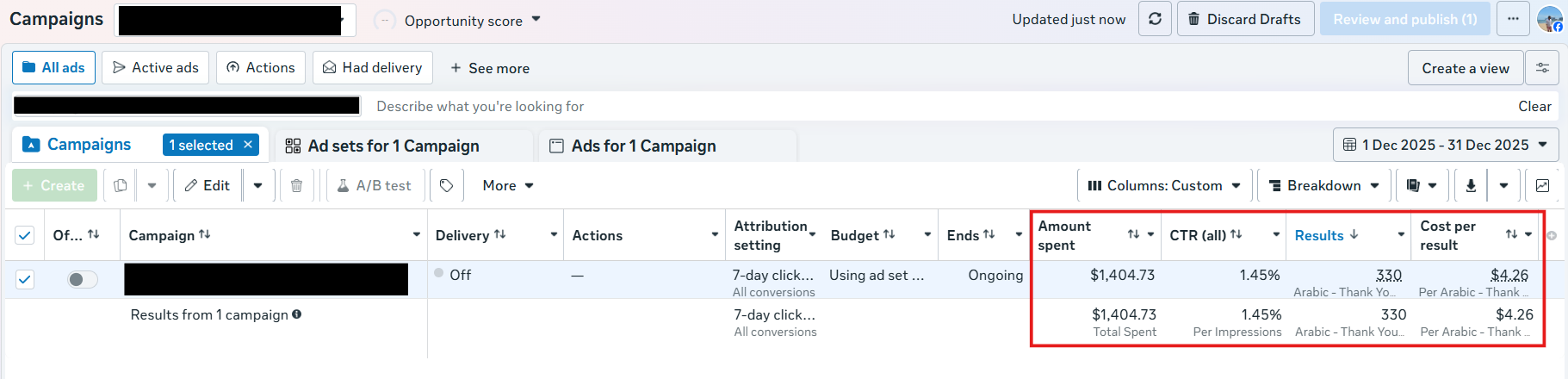Open the Actions column header menu arrow
1568x379 pixels.
(715, 235)
